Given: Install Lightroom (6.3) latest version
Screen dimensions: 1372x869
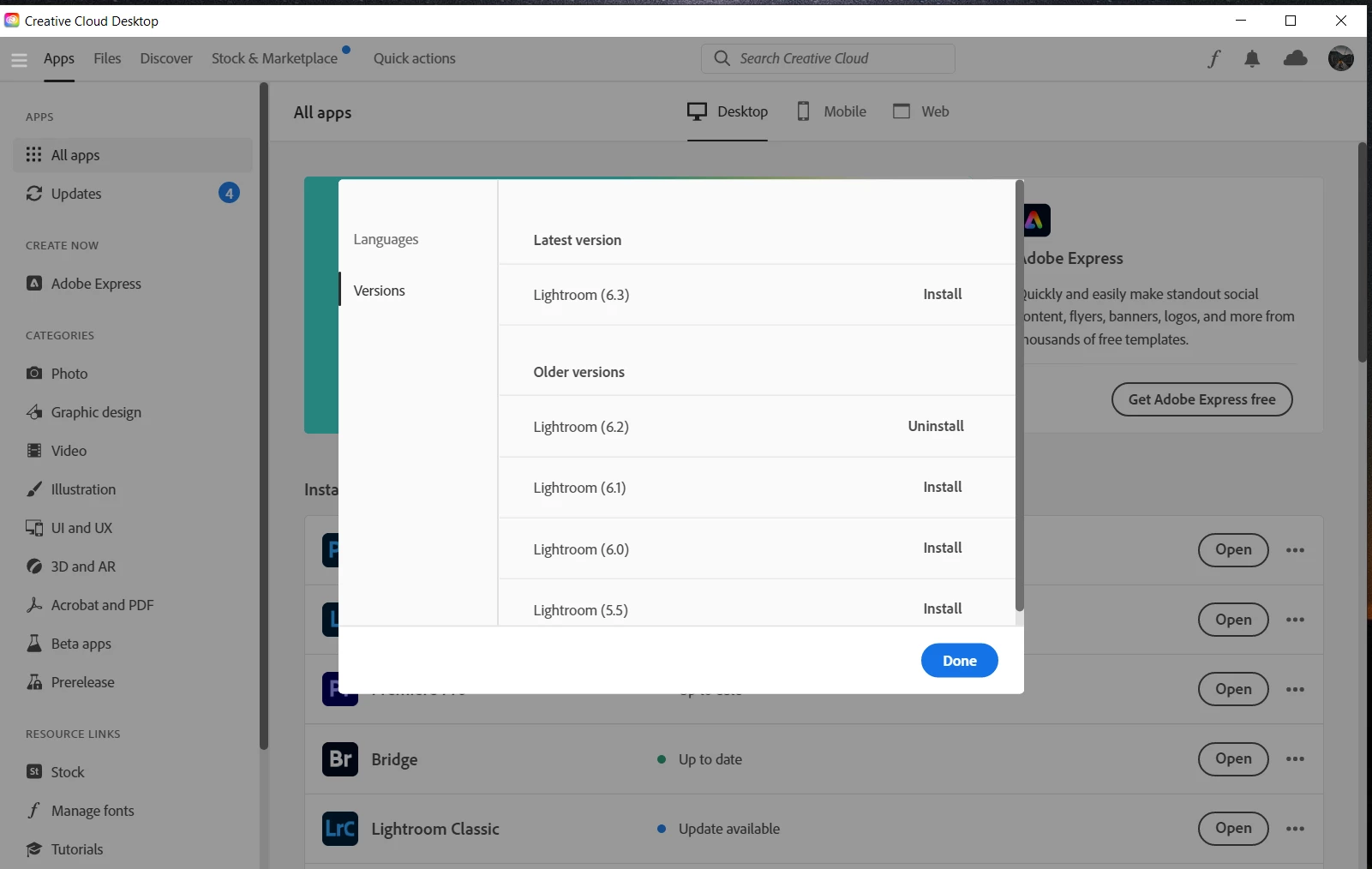Looking at the screenshot, I should click(x=942, y=294).
